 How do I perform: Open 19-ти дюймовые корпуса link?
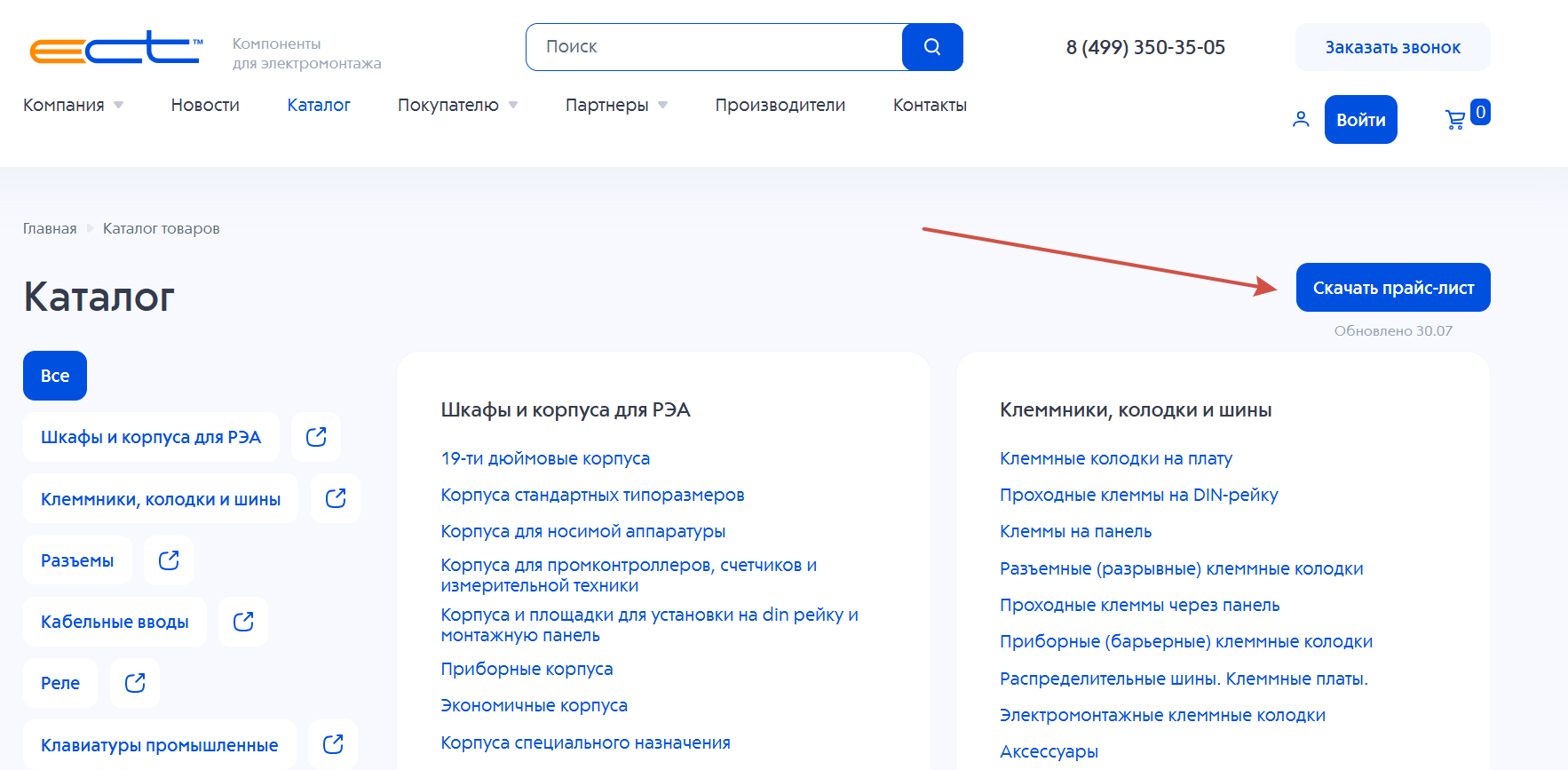545,458
